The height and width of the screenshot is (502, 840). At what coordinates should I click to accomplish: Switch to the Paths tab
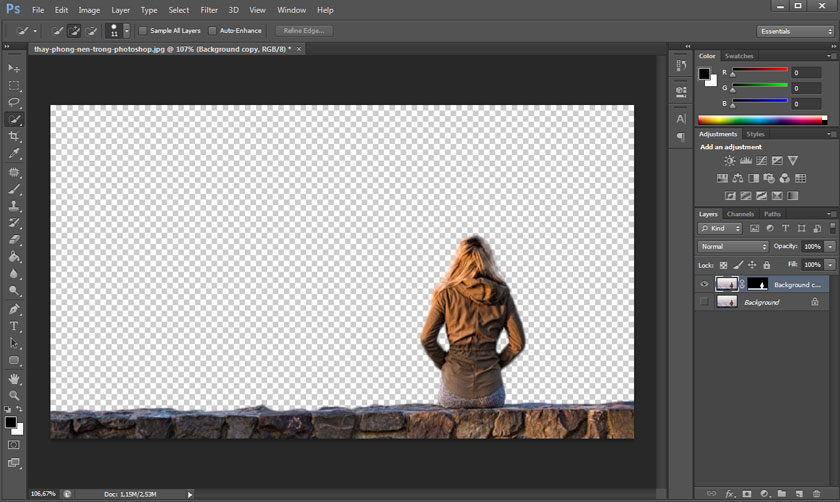(x=772, y=214)
